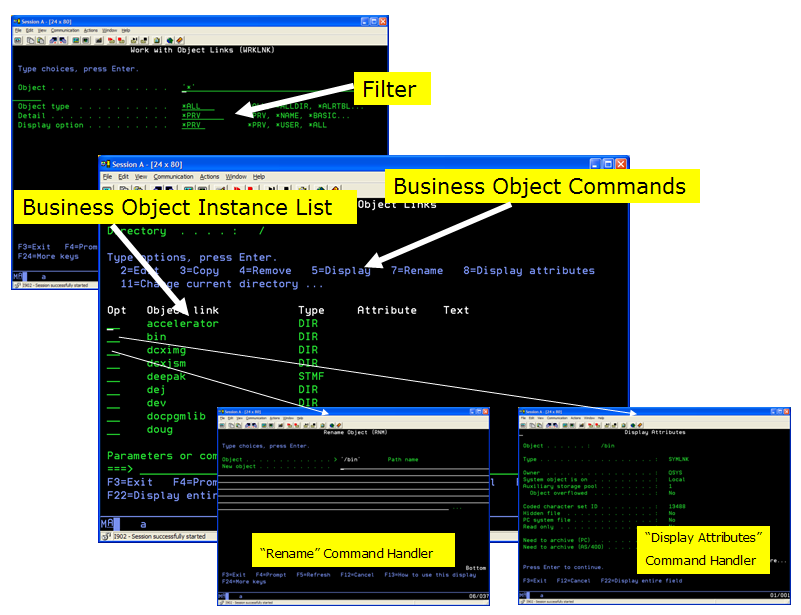801x615 pixels.
Task: Click the 7=Rename option text
Action: 417,271
